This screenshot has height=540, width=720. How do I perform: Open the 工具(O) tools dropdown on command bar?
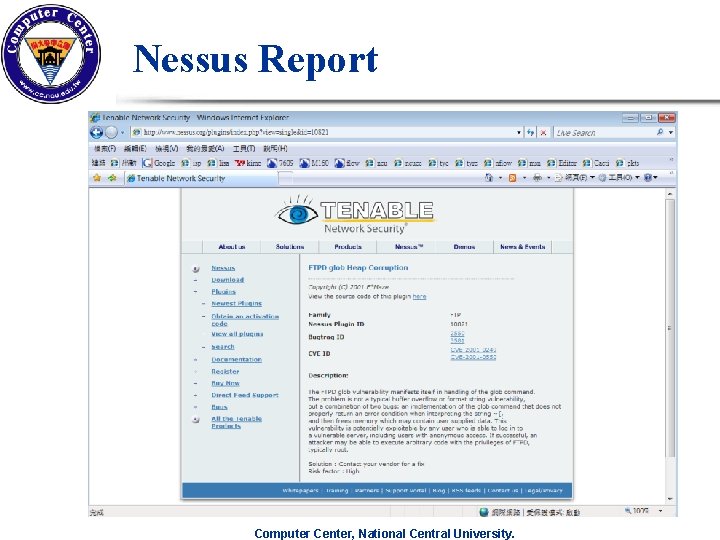coord(619,178)
